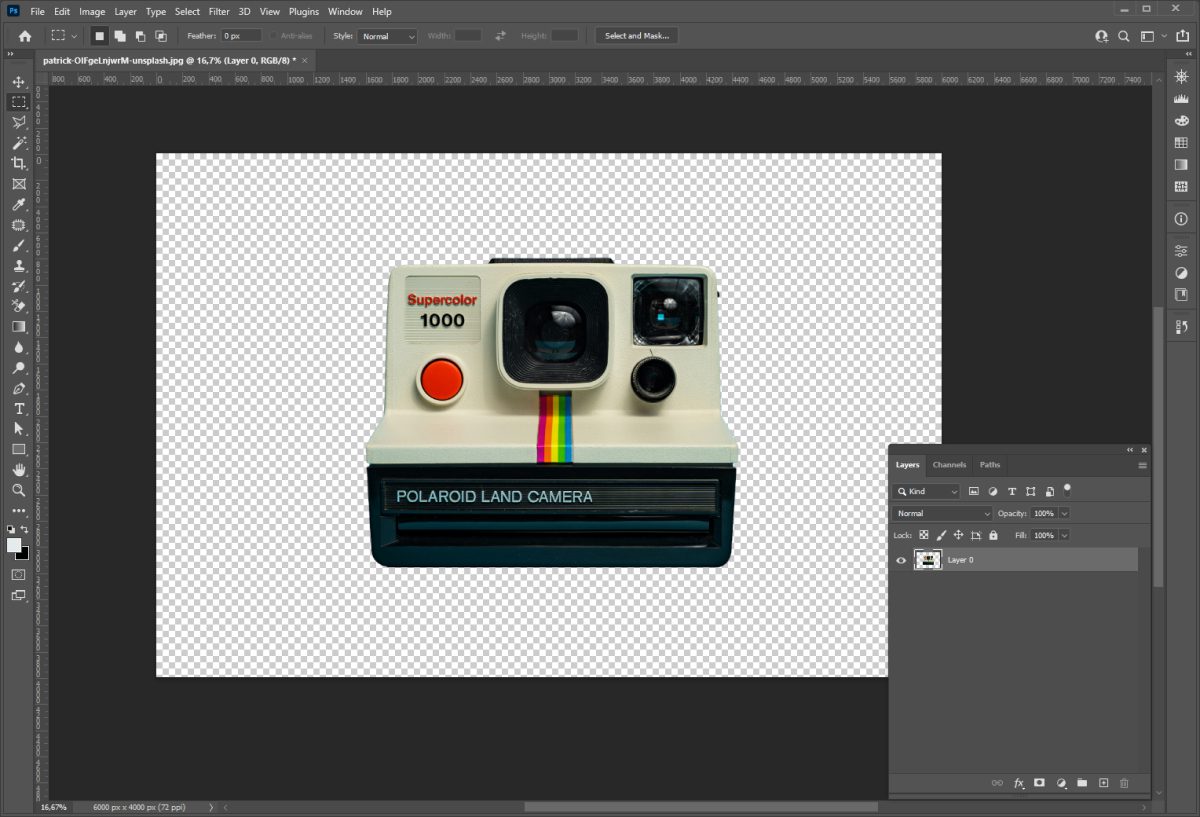Expand the Opacity slider arrow
Image resolution: width=1200 pixels, height=817 pixels.
click(x=1064, y=513)
